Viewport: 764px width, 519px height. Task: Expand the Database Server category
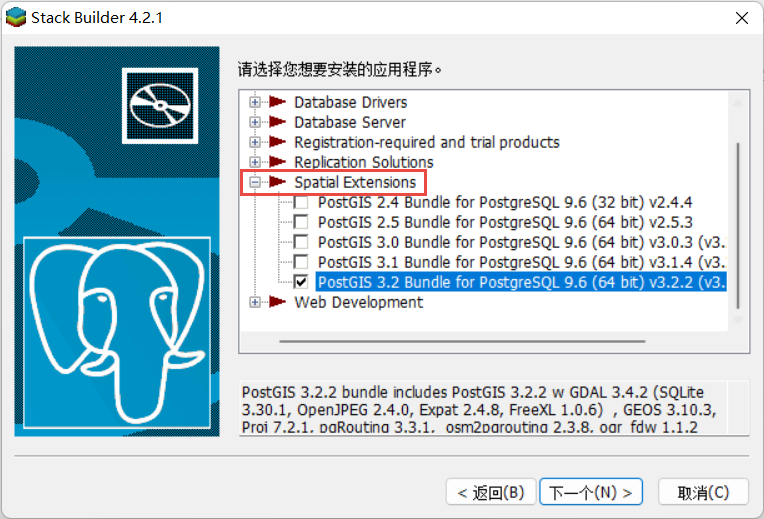point(255,122)
